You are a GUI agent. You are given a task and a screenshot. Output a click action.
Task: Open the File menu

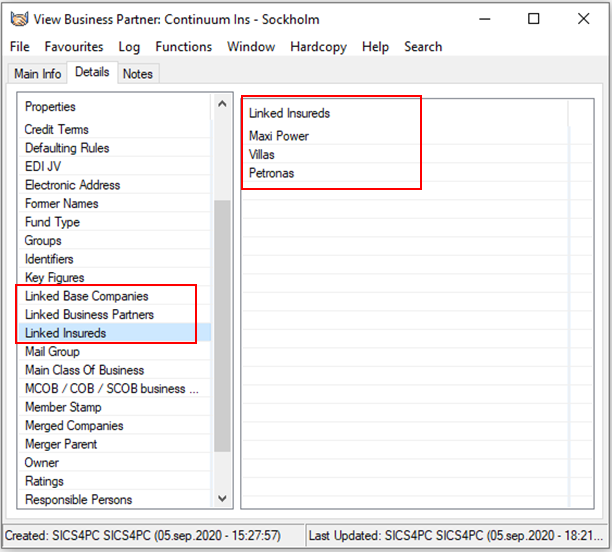(20, 46)
